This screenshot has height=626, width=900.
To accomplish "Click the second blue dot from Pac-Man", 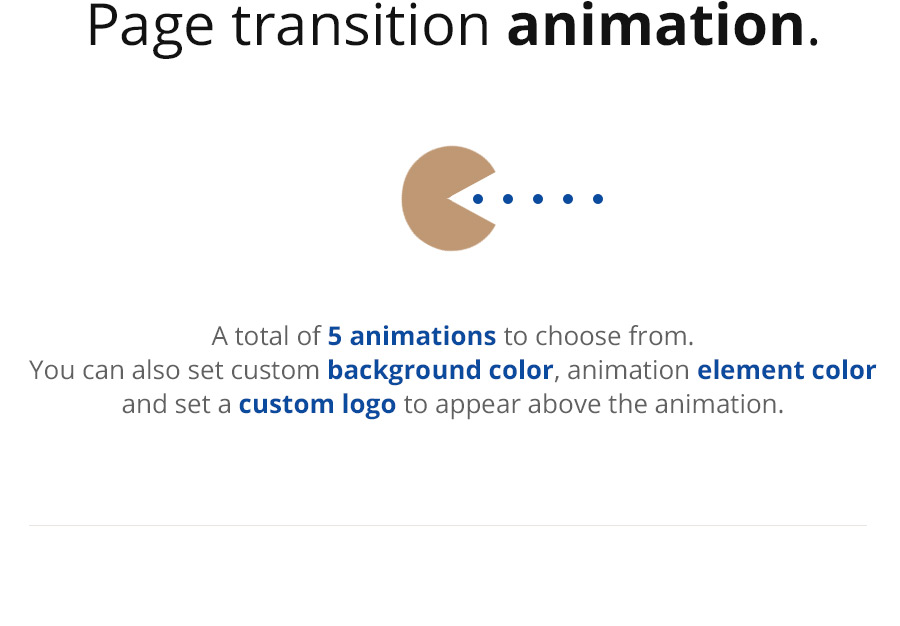I will [508, 199].
